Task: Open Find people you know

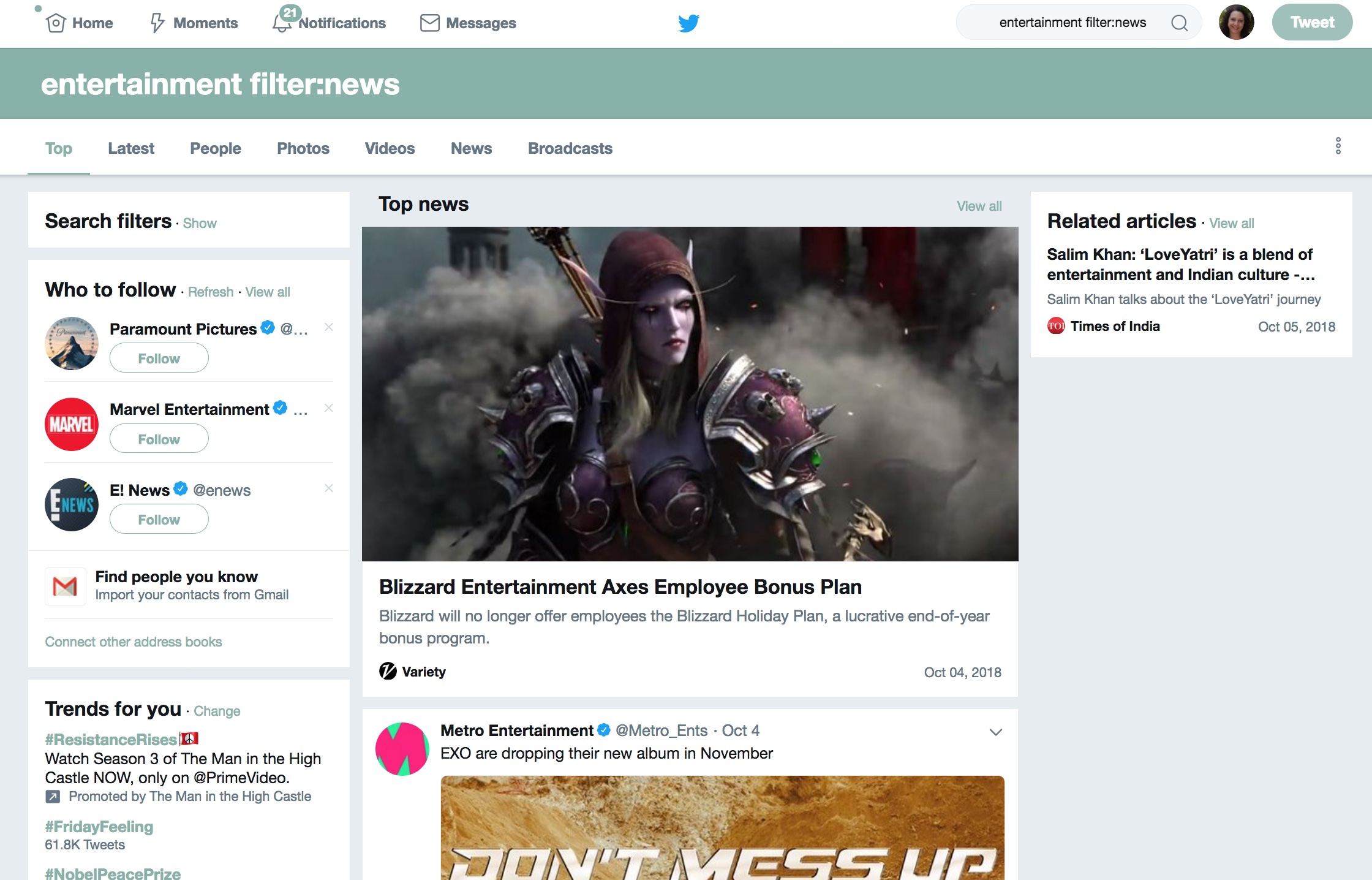Action: [x=176, y=577]
